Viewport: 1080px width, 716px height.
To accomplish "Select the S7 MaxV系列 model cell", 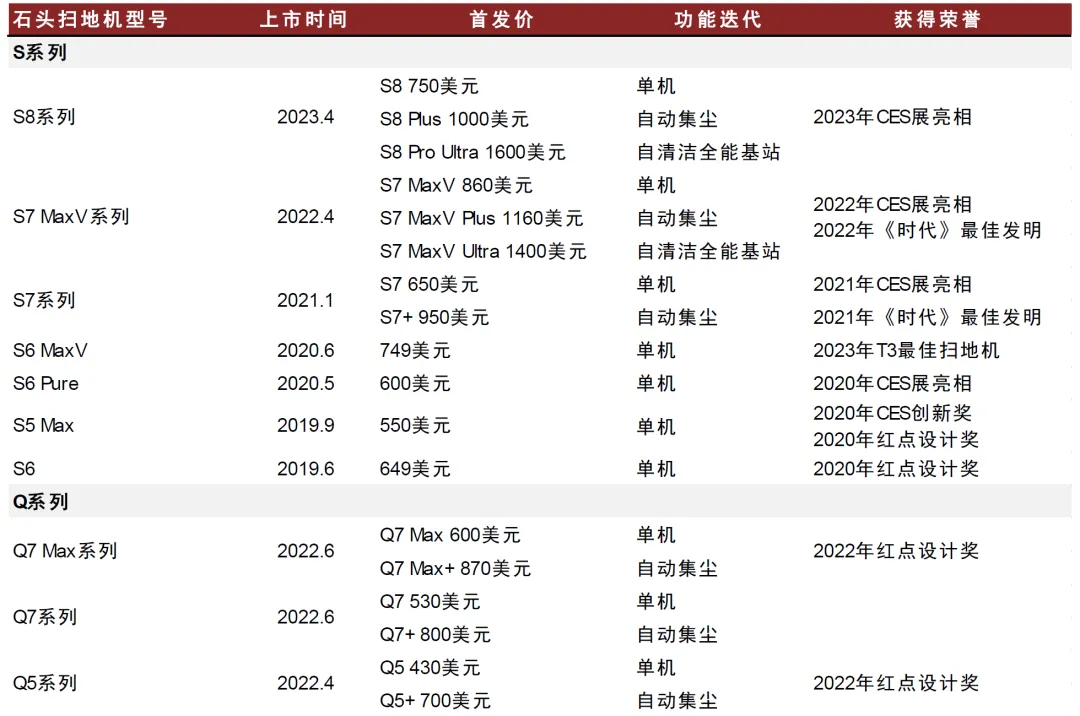I will [71, 217].
